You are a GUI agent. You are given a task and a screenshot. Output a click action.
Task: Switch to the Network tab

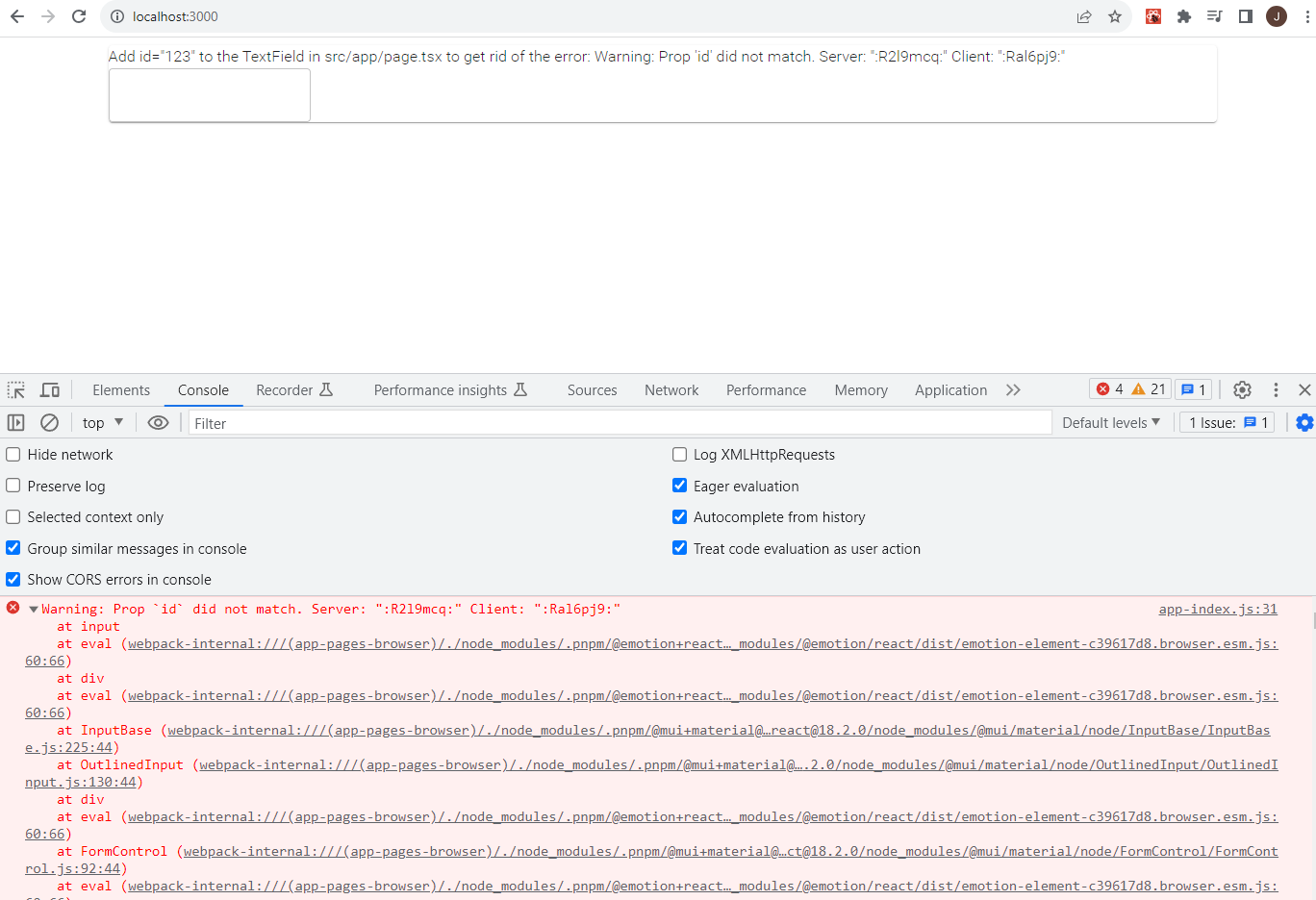(x=671, y=389)
